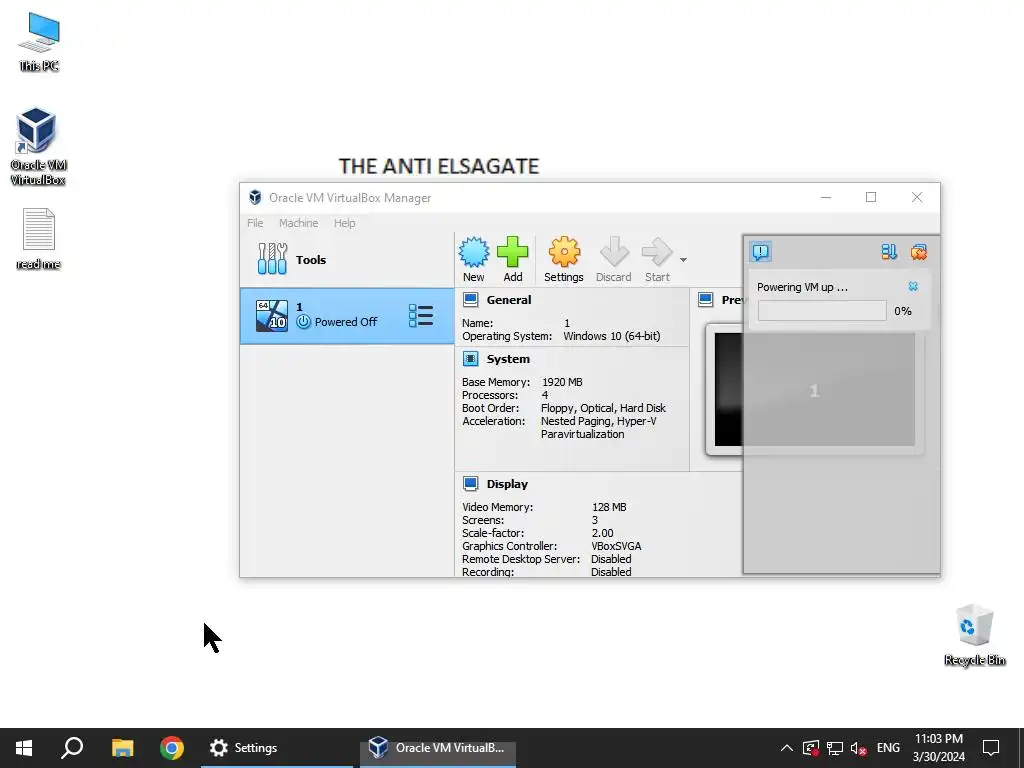The height and width of the screenshot is (768, 1024).
Task: Click the New virtual machine toolbar icon
Action: tap(473, 259)
